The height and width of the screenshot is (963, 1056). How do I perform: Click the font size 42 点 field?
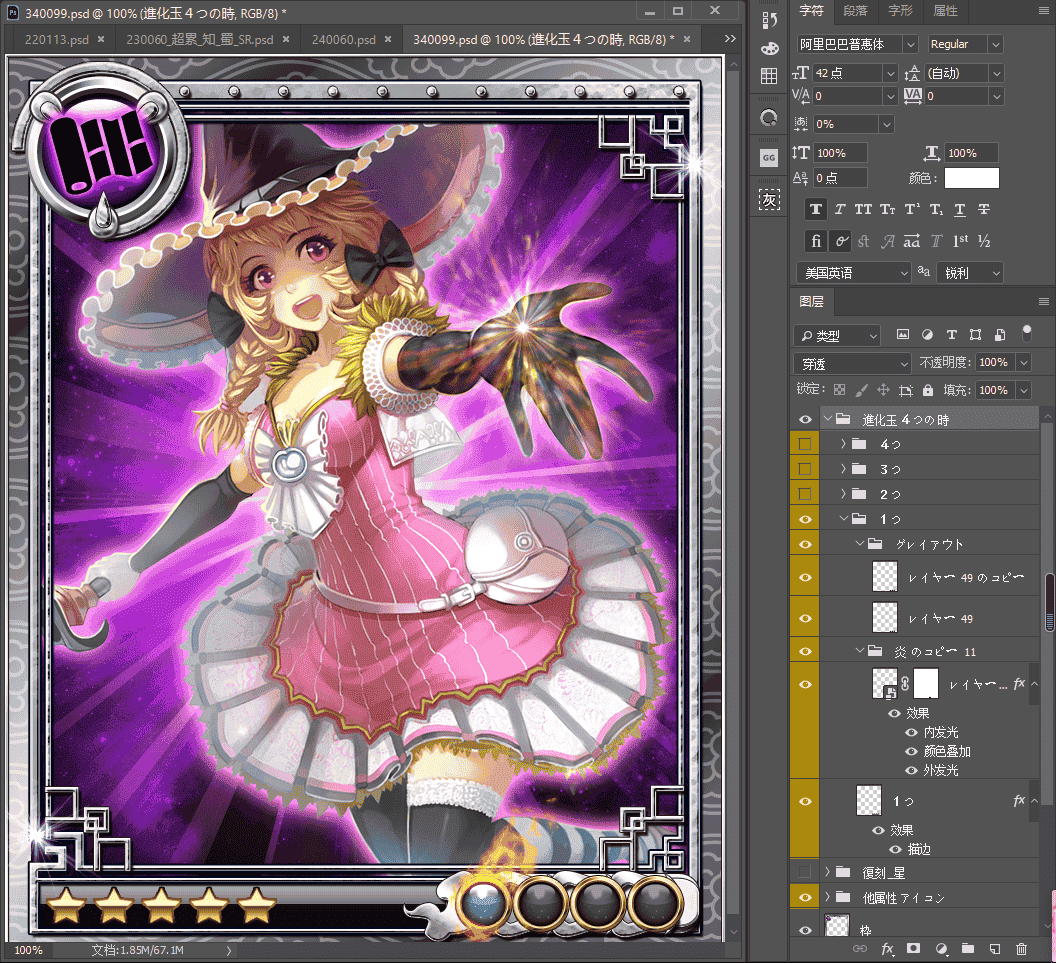tap(847, 73)
